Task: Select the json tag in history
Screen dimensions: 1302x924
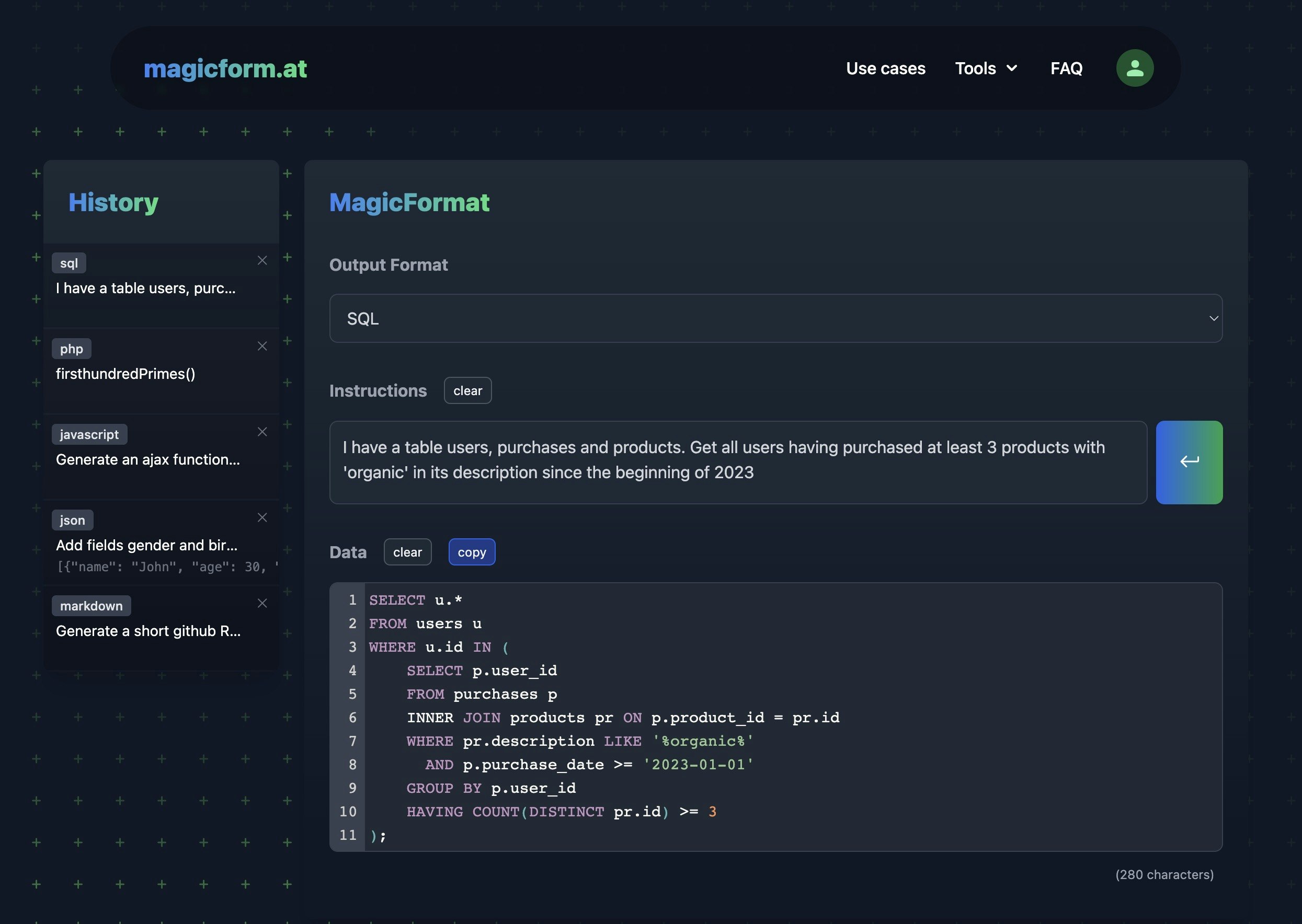Action: click(x=72, y=520)
